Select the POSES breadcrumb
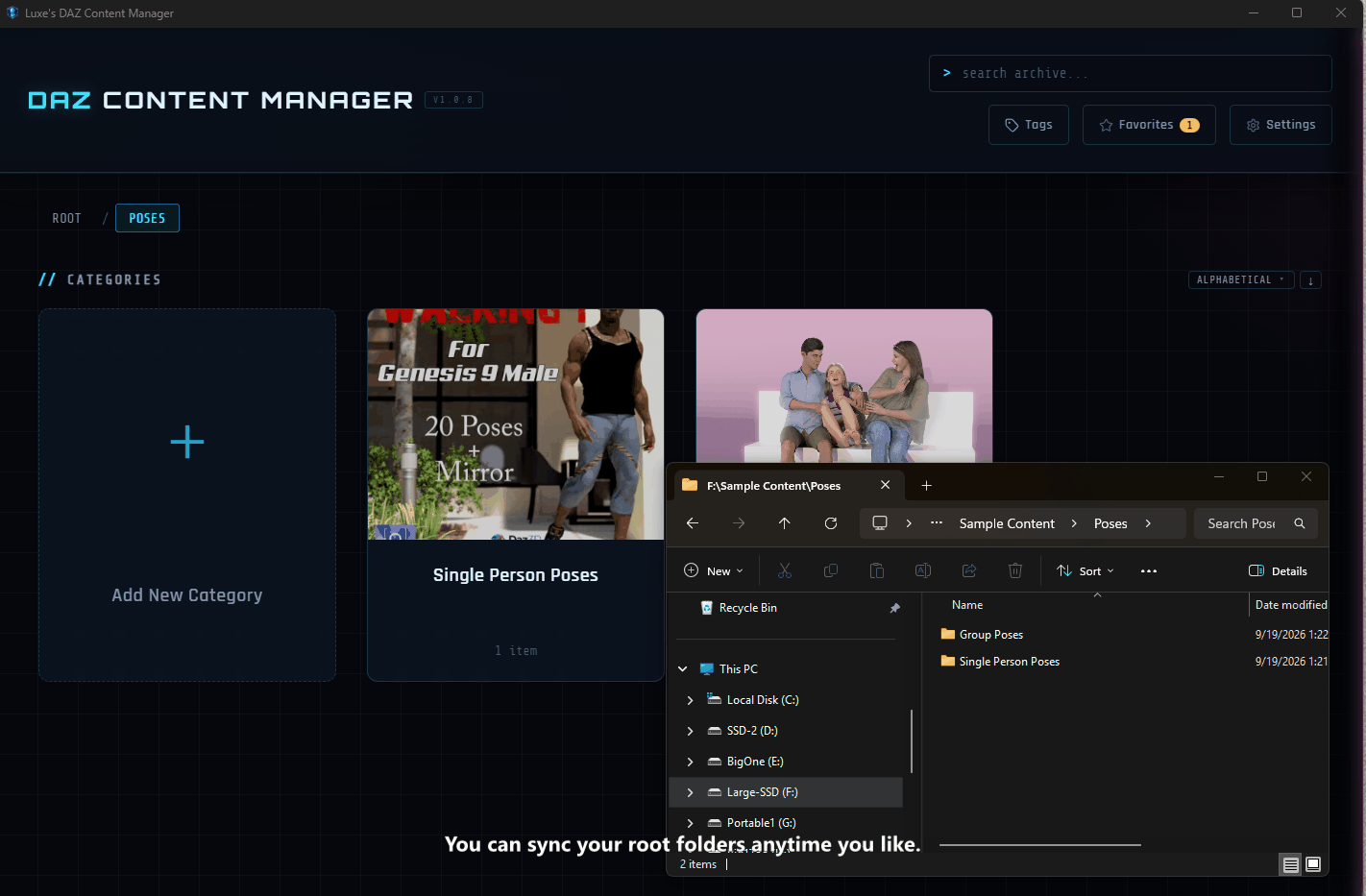This screenshot has width=1366, height=896. (x=147, y=218)
